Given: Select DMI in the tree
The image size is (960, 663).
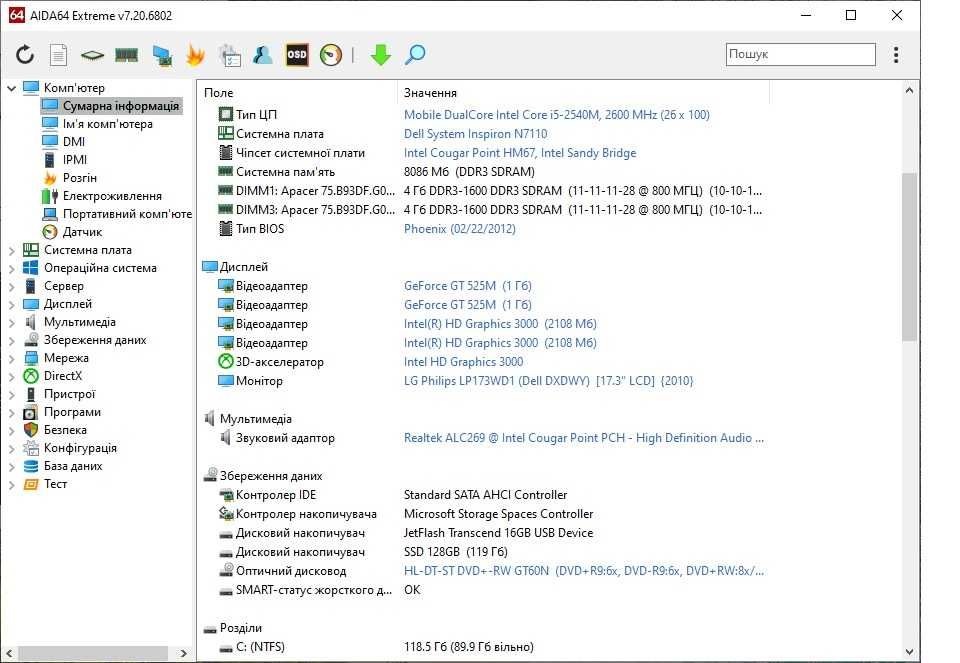Looking at the screenshot, I should click(73, 141).
